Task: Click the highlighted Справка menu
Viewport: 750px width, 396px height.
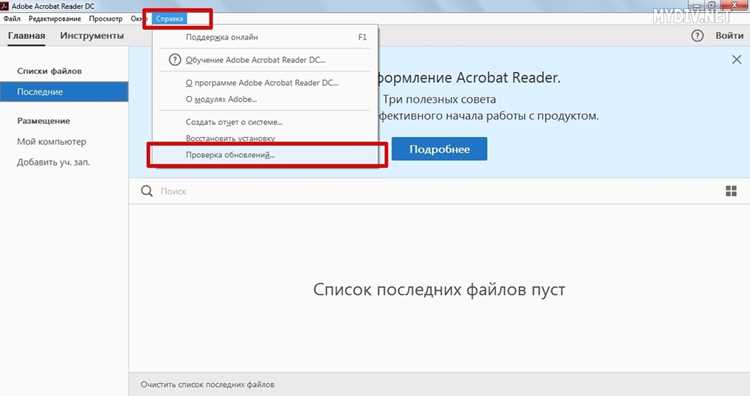Action: (x=169, y=19)
